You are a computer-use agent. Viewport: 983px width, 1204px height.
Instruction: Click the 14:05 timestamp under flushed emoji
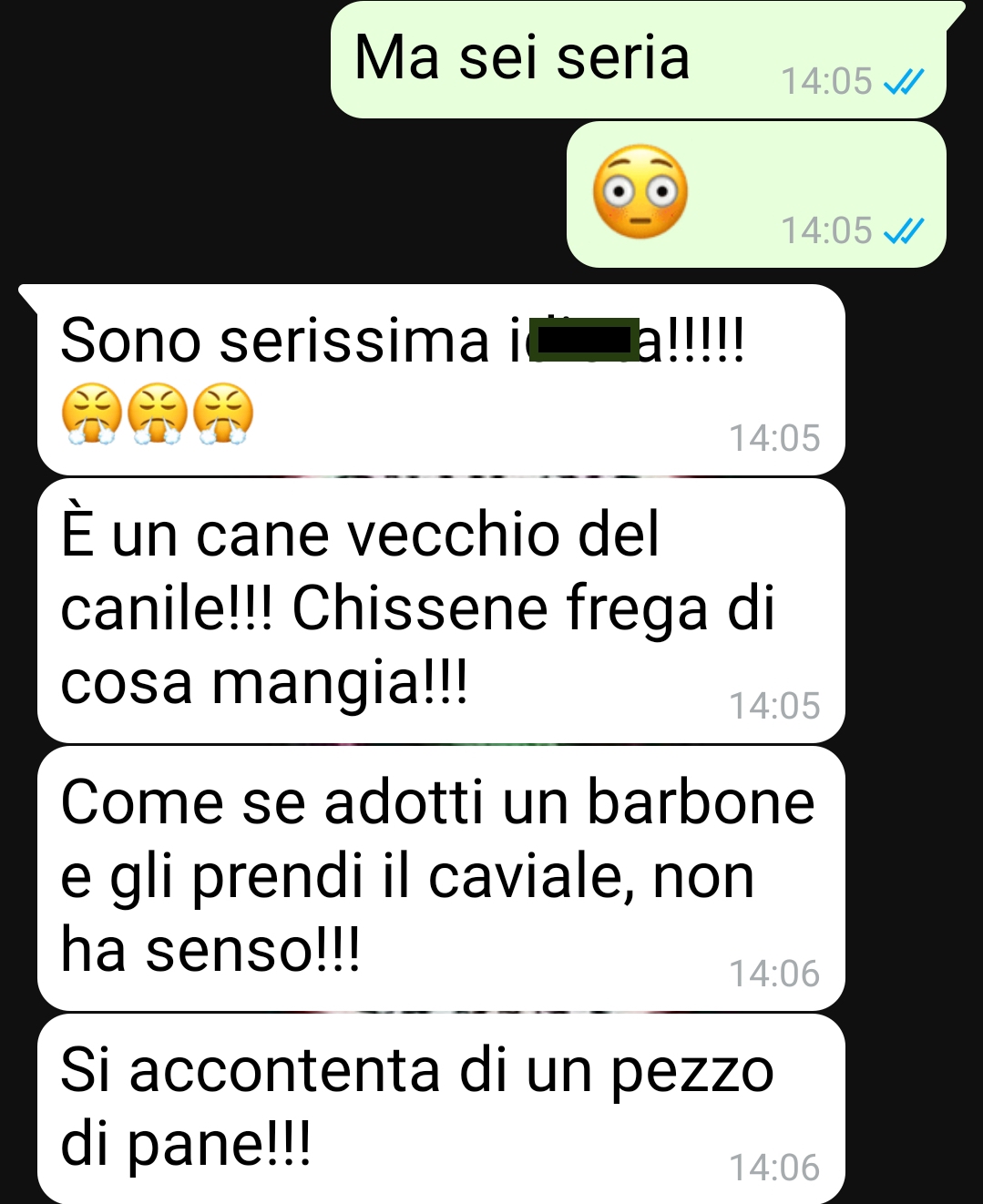(827, 231)
